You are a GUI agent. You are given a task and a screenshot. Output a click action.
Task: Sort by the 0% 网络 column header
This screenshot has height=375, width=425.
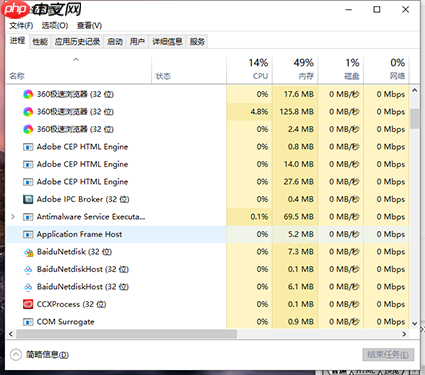[x=387, y=69]
